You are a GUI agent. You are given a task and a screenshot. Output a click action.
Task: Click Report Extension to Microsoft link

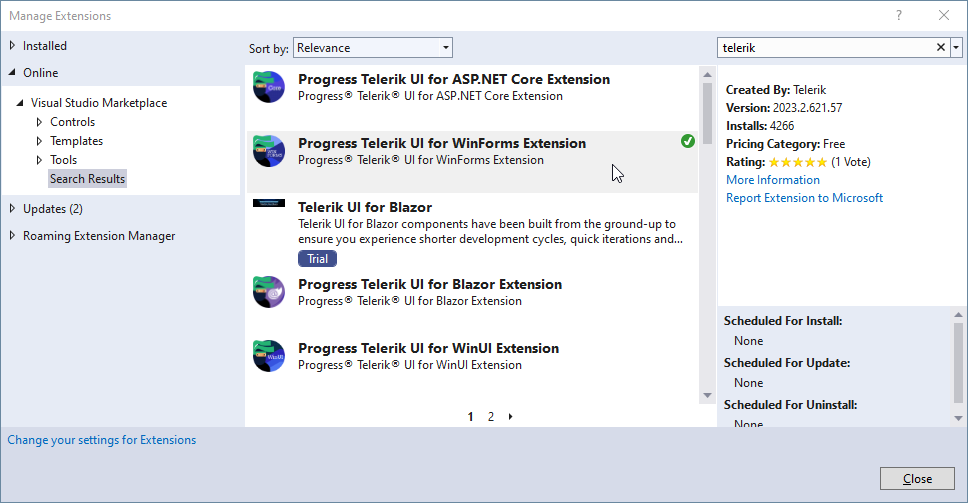[804, 197]
